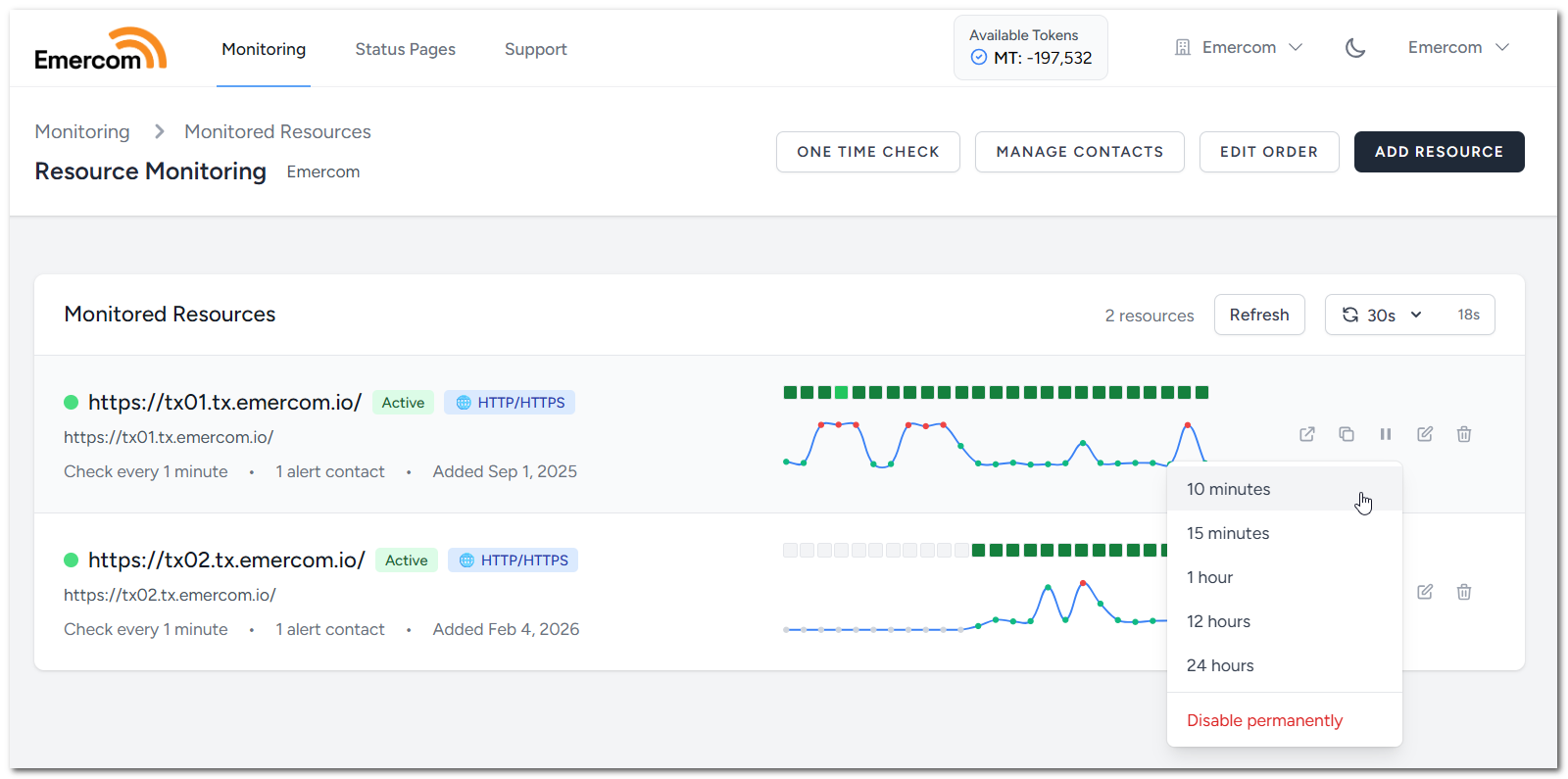Screen dimensions: 1568x779
Task: Delete the tx01 resource
Action: point(1464,434)
